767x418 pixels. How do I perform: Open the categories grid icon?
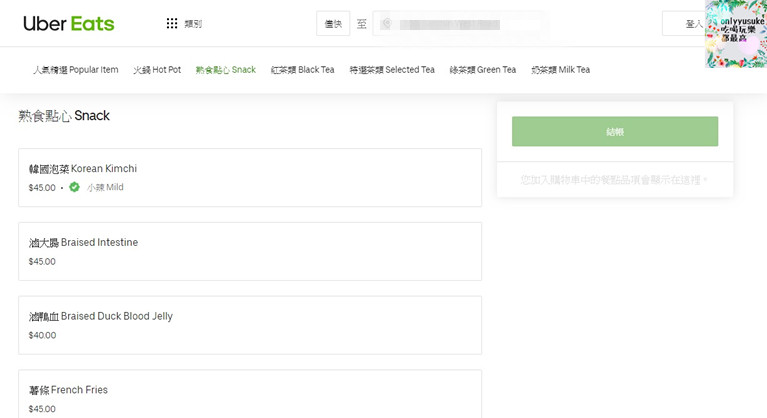[x=172, y=24]
